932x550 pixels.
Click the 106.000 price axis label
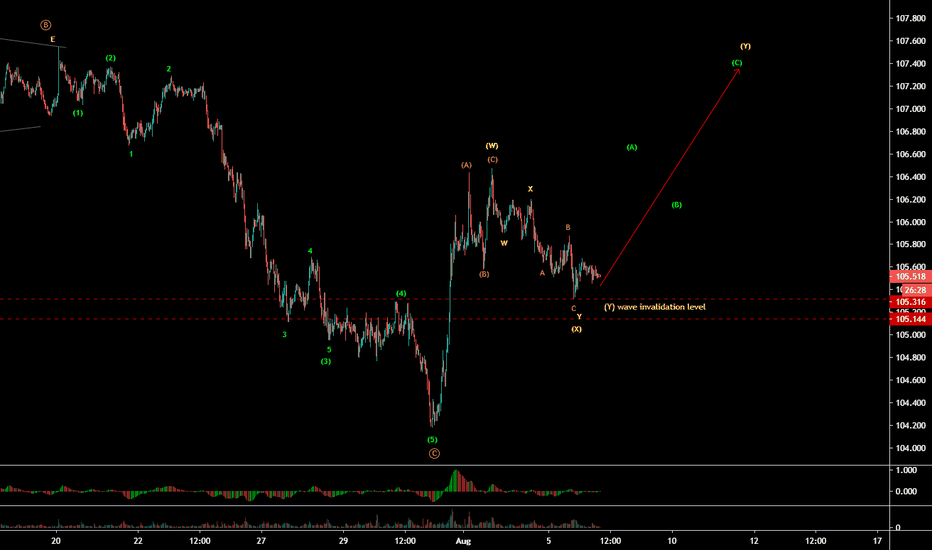point(911,222)
